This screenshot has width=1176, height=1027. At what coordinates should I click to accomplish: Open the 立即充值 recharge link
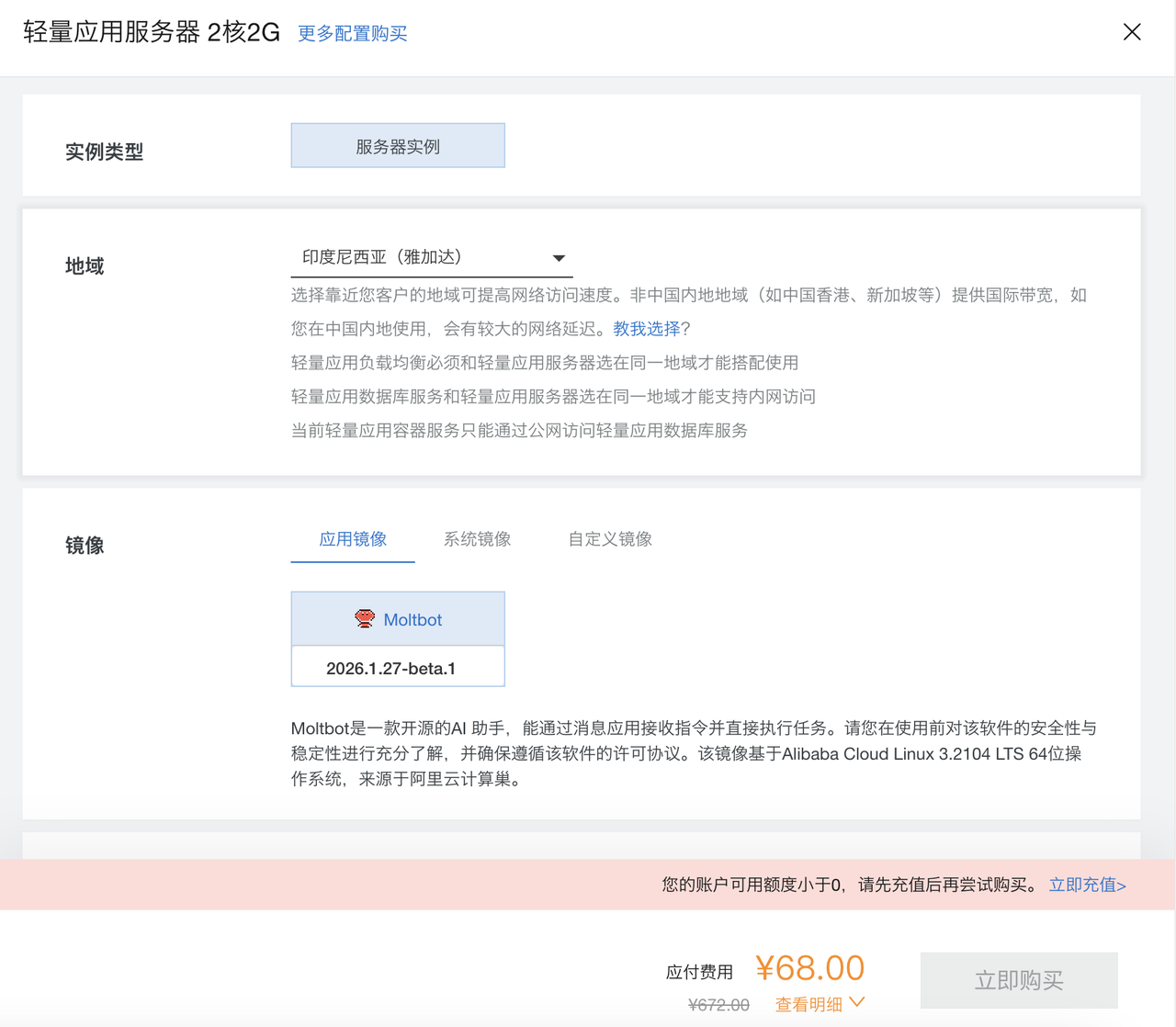1088,885
